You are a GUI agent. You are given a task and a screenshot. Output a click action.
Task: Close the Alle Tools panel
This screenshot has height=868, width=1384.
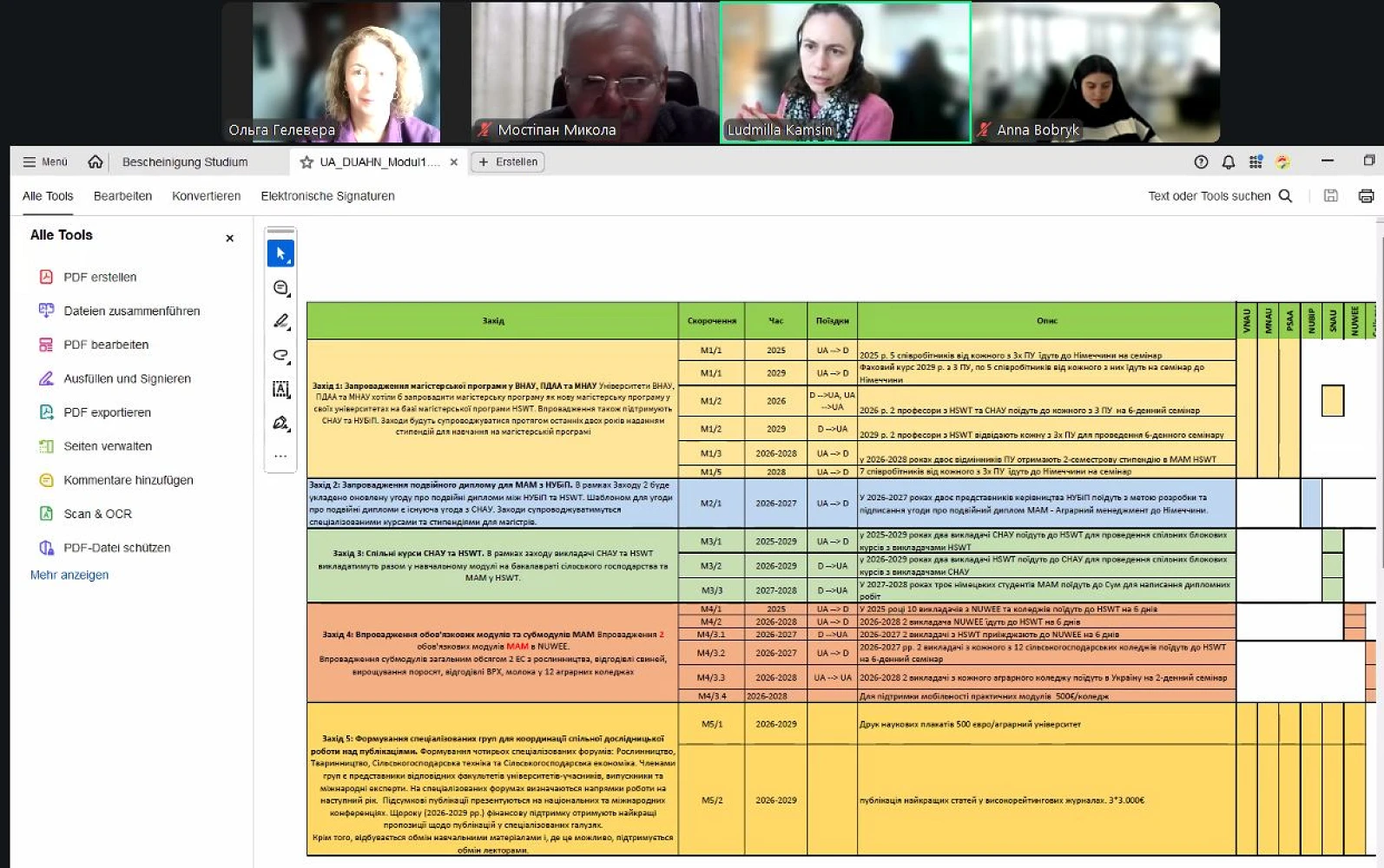click(x=229, y=238)
